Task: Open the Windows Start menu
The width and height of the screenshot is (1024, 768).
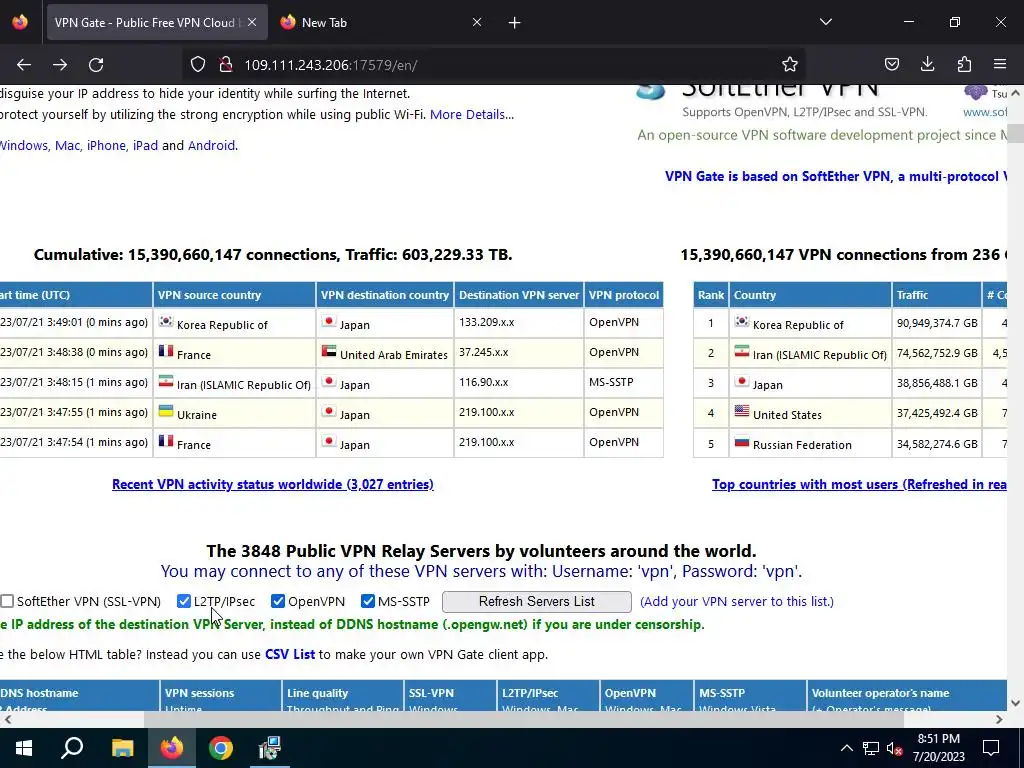Action: (24, 748)
